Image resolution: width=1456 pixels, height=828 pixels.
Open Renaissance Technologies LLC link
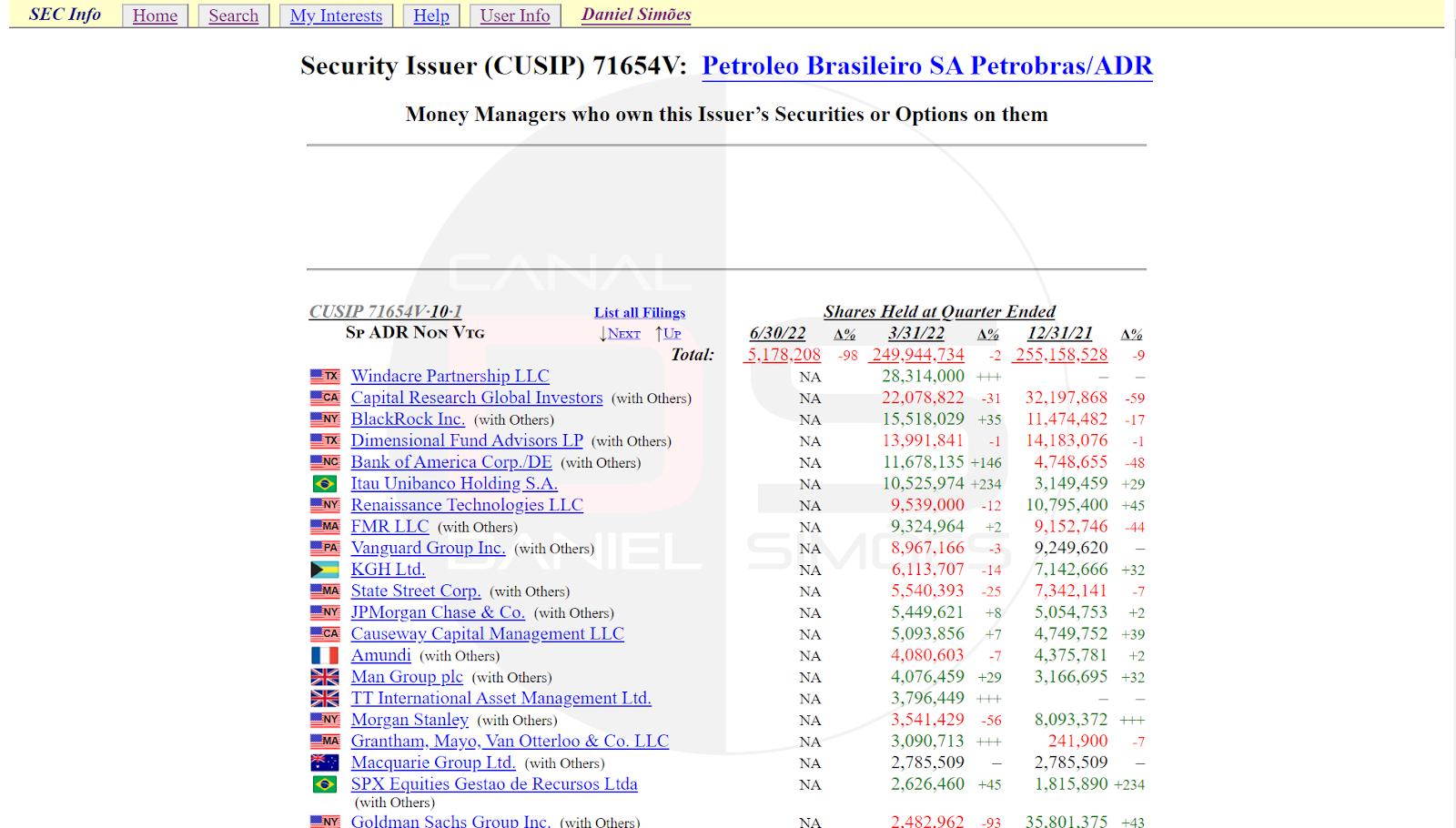click(x=467, y=505)
